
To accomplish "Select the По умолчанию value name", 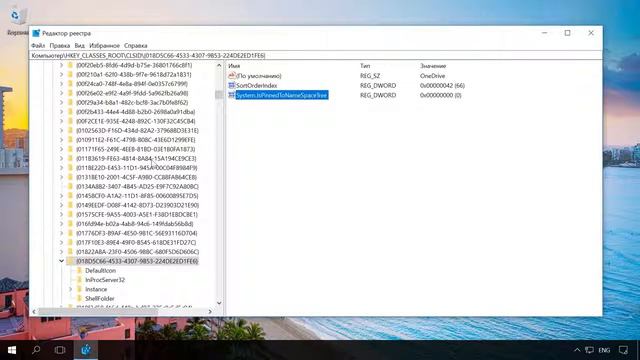I will (259, 76).
